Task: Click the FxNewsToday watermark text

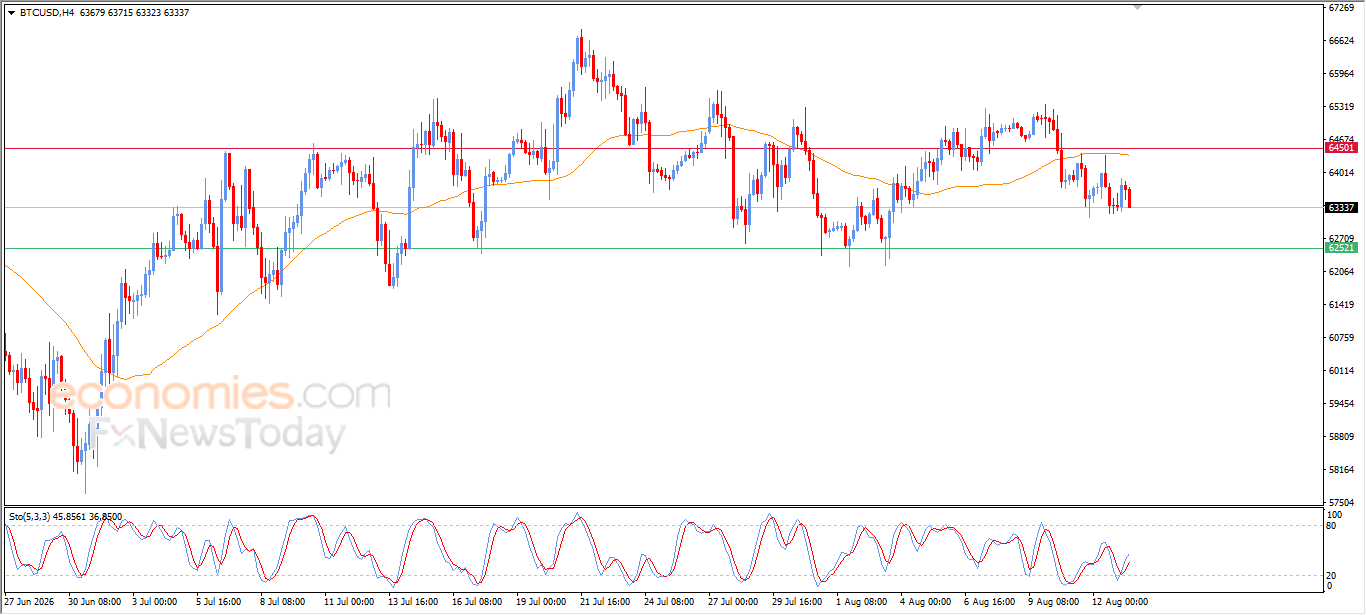Action: click(226, 435)
